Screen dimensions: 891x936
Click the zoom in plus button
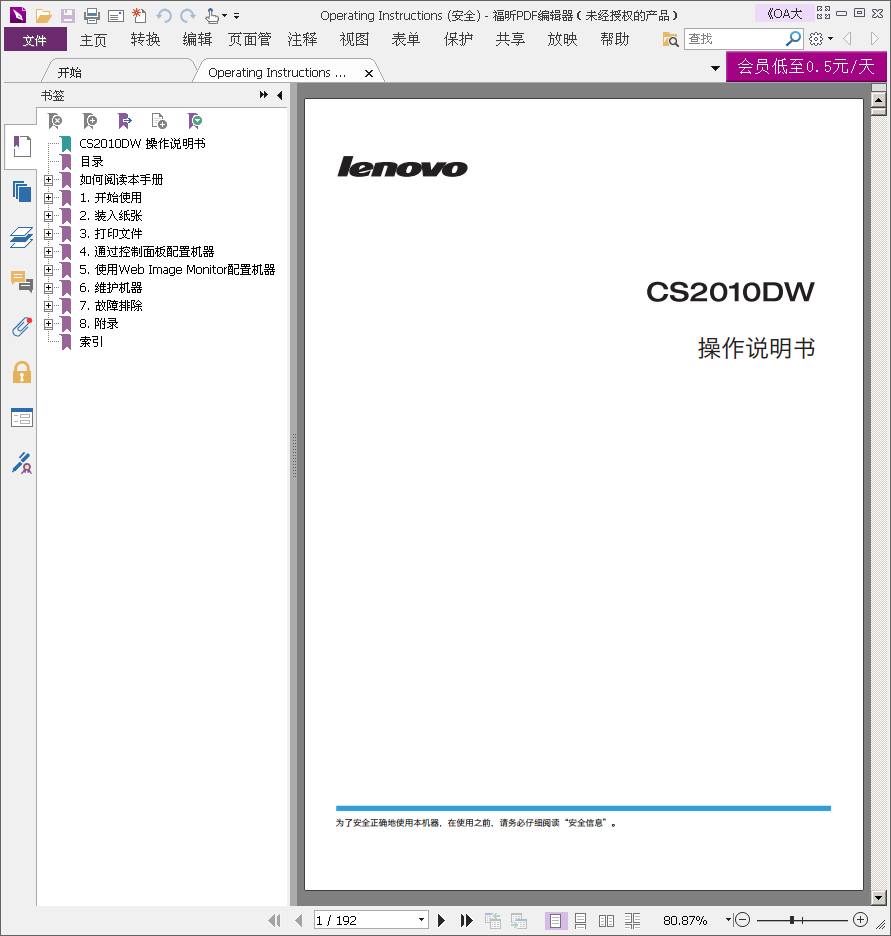[860, 920]
